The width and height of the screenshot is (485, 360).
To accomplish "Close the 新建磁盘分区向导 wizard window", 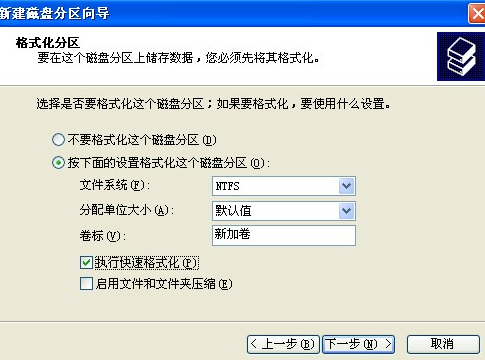I will coord(477,14).
